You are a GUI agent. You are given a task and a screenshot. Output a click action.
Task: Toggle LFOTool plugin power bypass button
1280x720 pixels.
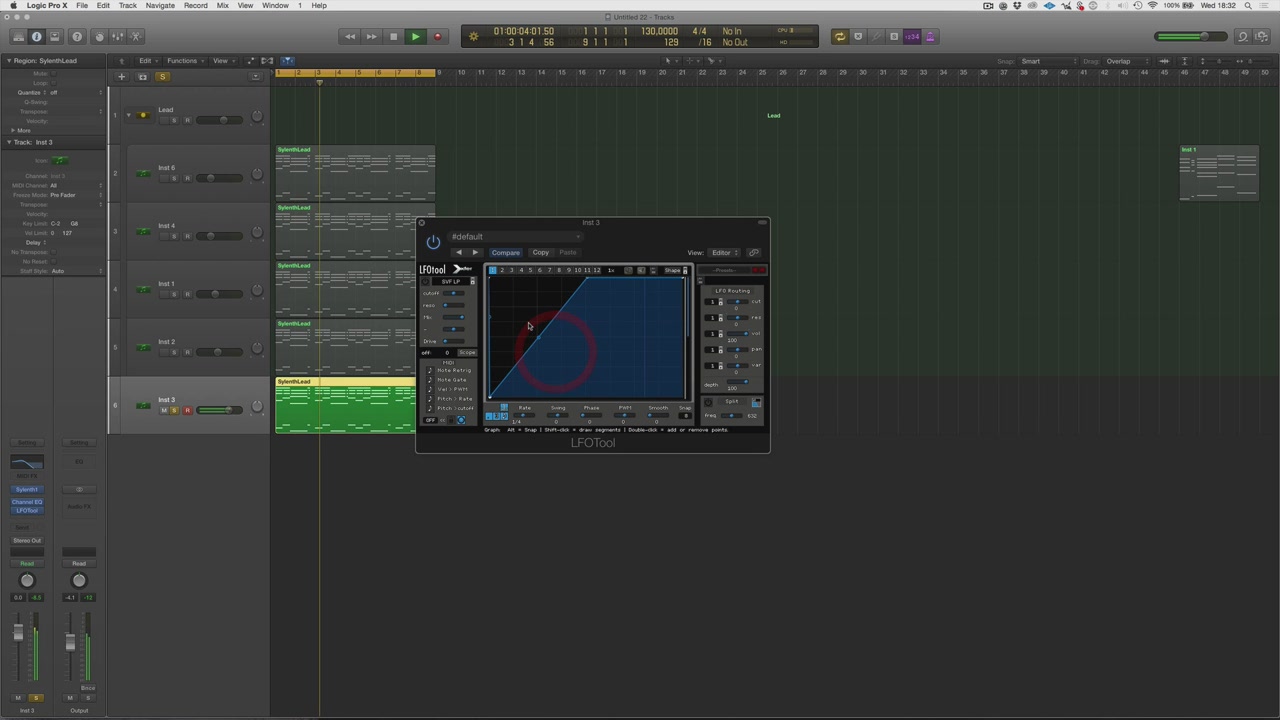(x=433, y=242)
